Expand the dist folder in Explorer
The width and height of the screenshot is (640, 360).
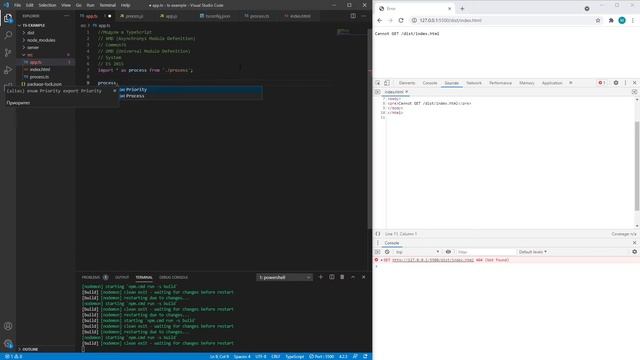pyautogui.click(x=31, y=33)
